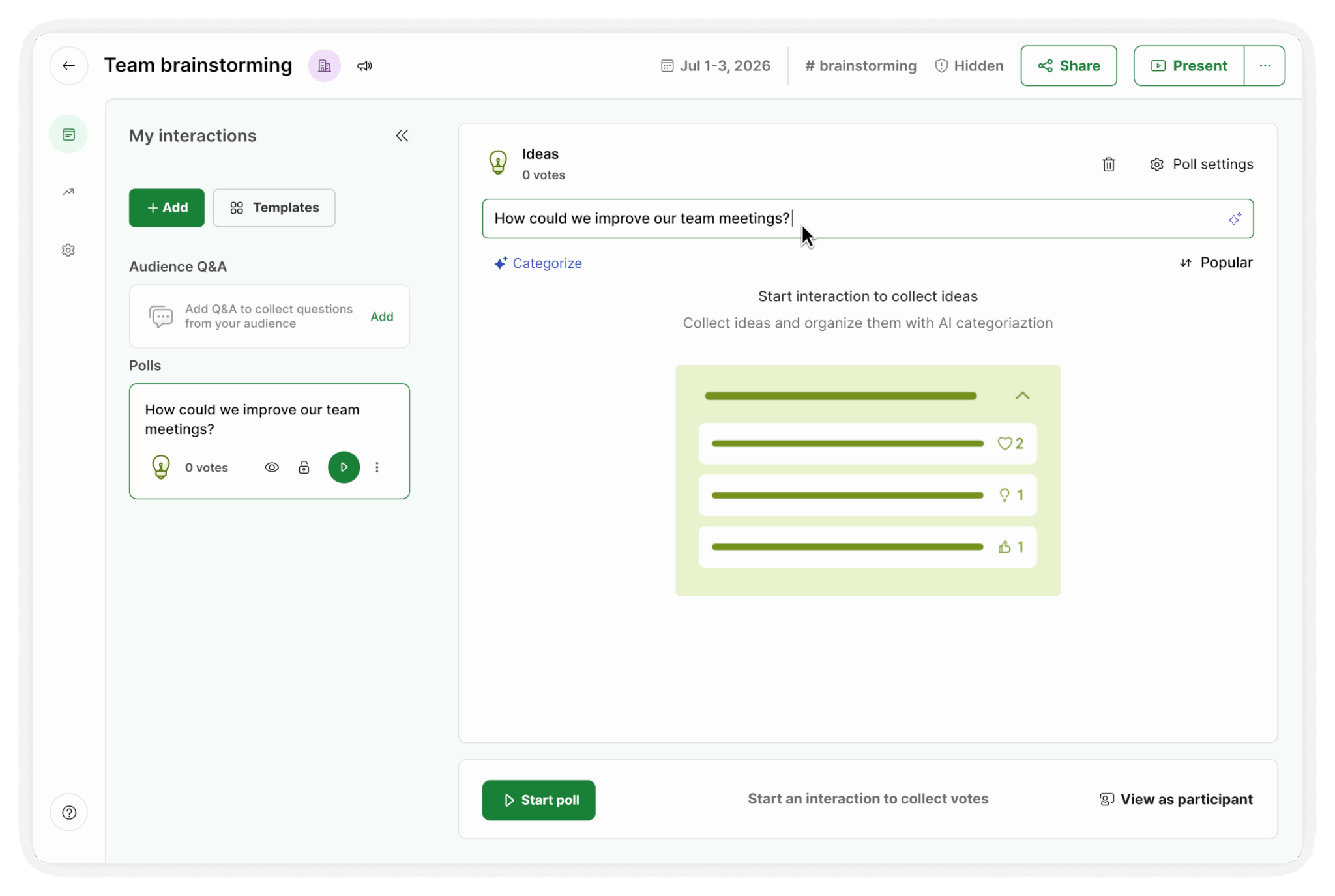Click the Q&A speech bubble icon
The image size is (1335, 896).
(x=161, y=317)
